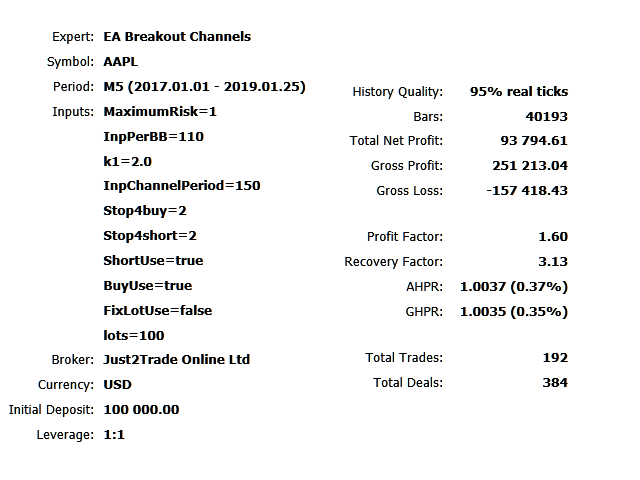Select the Initial Deposit value 100 000.00
The height and width of the screenshot is (480, 640).
(142, 410)
